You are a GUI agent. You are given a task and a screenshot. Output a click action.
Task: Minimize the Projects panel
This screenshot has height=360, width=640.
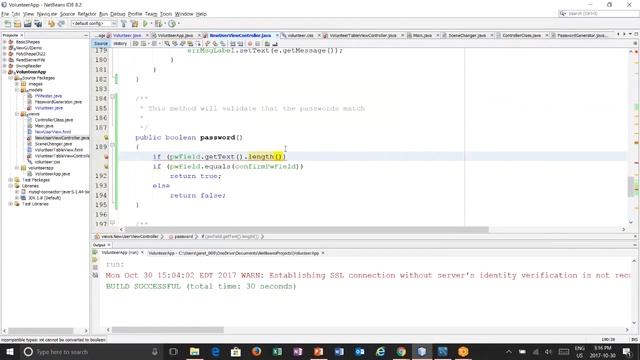tap(85, 36)
